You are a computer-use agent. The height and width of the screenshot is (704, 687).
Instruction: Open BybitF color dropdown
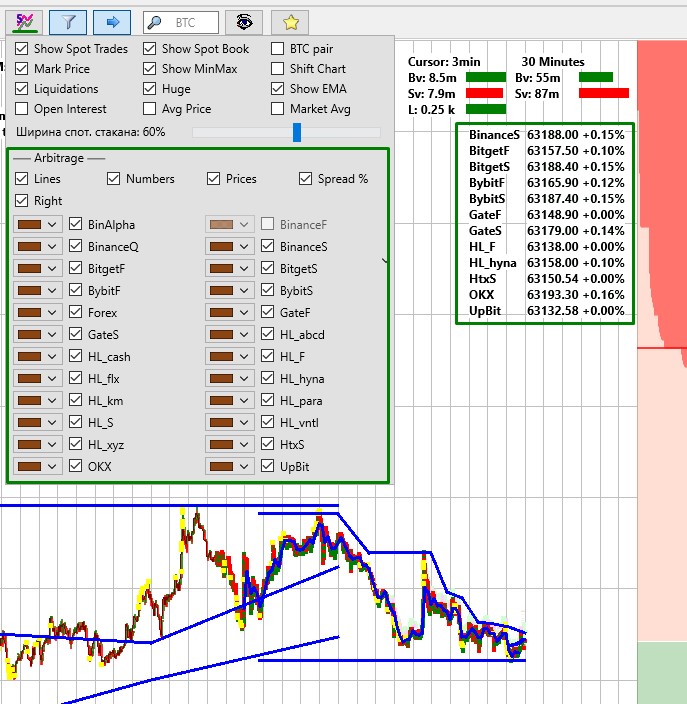pyautogui.click(x=52, y=290)
